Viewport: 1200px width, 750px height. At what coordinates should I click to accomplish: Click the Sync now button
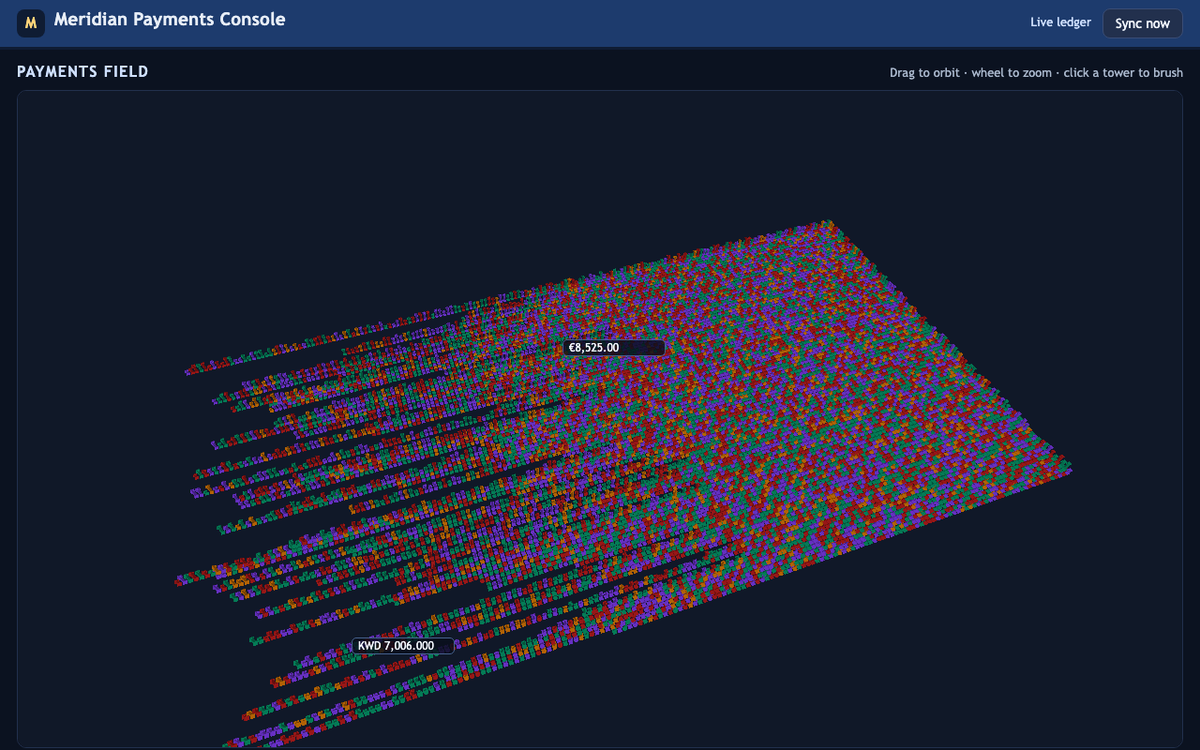point(1142,23)
